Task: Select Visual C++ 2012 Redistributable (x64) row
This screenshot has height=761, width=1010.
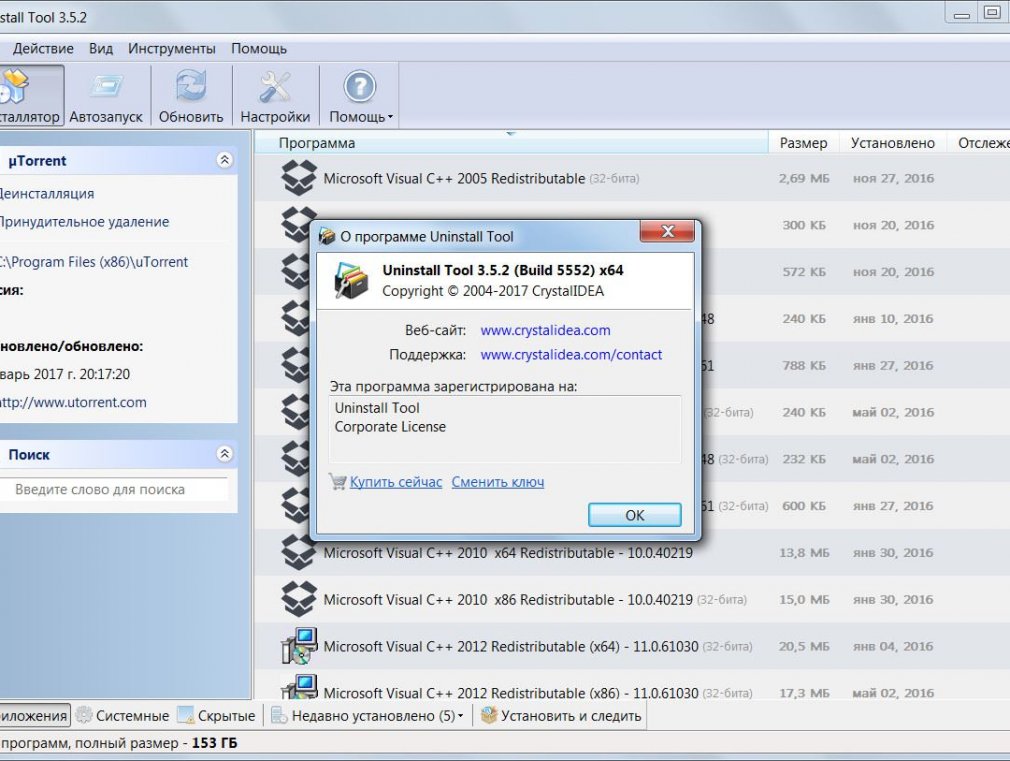Action: 631,646
